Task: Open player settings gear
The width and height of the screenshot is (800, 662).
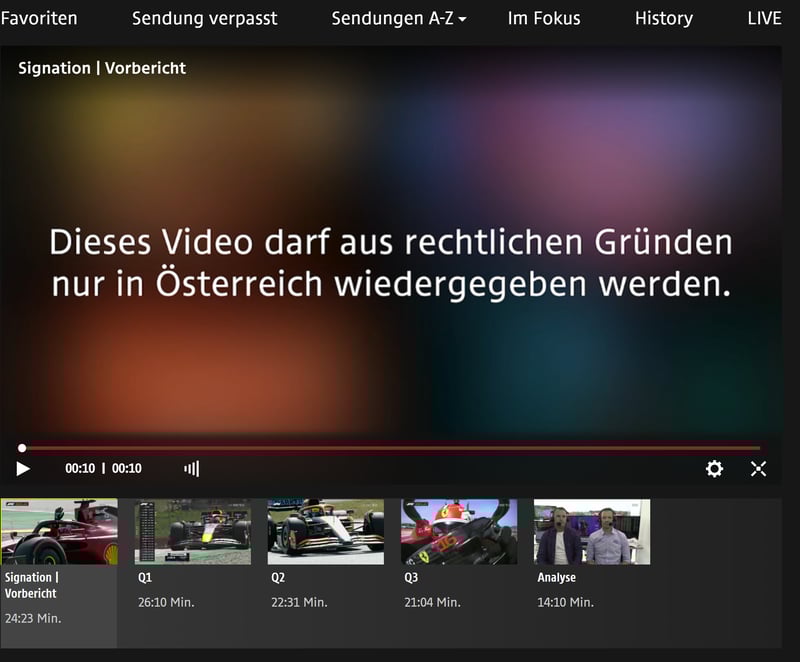Action: click(714, 468)
